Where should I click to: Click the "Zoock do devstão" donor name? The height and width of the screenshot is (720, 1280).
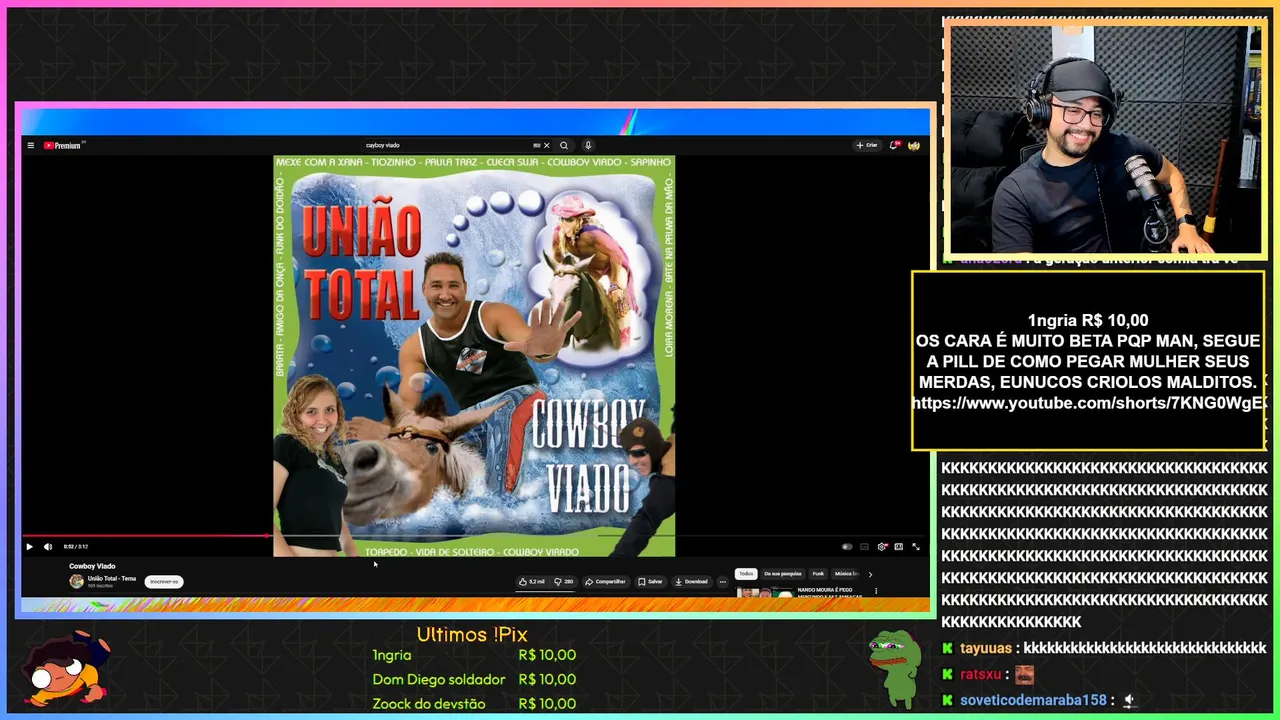[x=429, y=703]
